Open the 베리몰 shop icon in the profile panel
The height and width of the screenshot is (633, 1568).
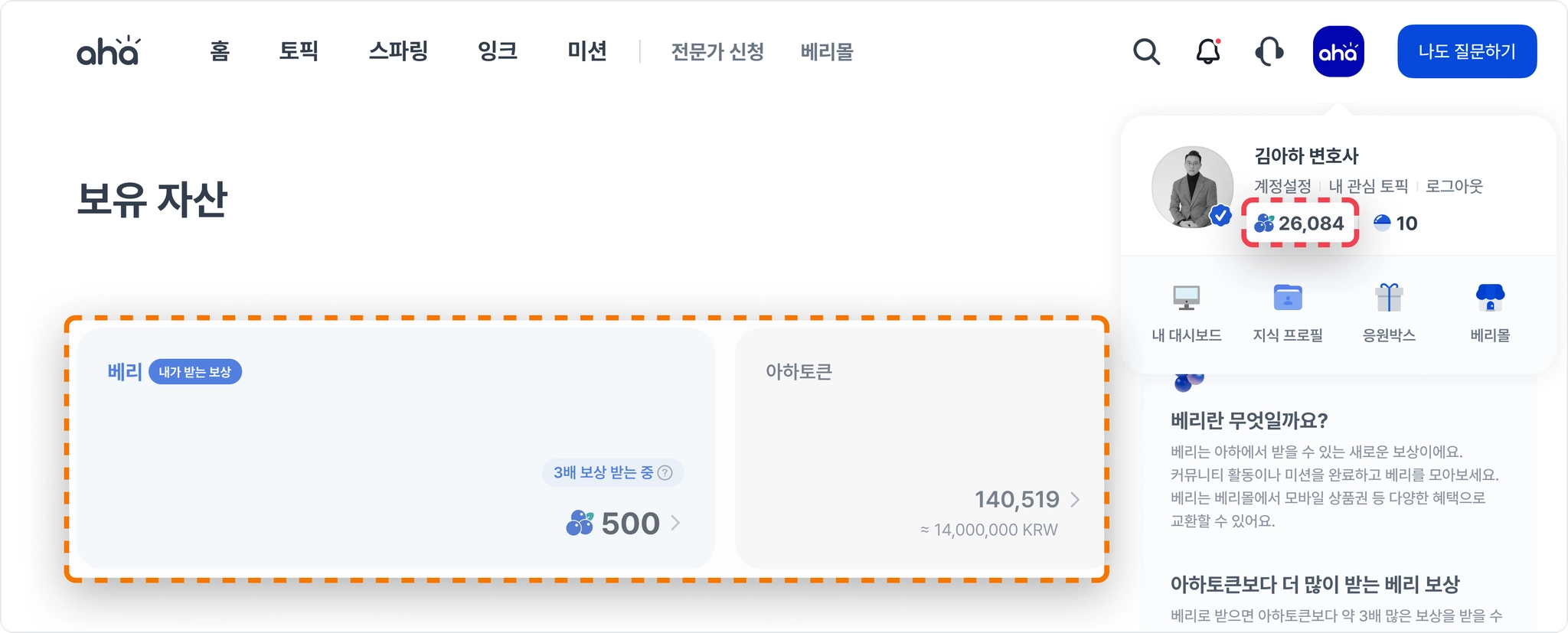tap(1490, 298)
